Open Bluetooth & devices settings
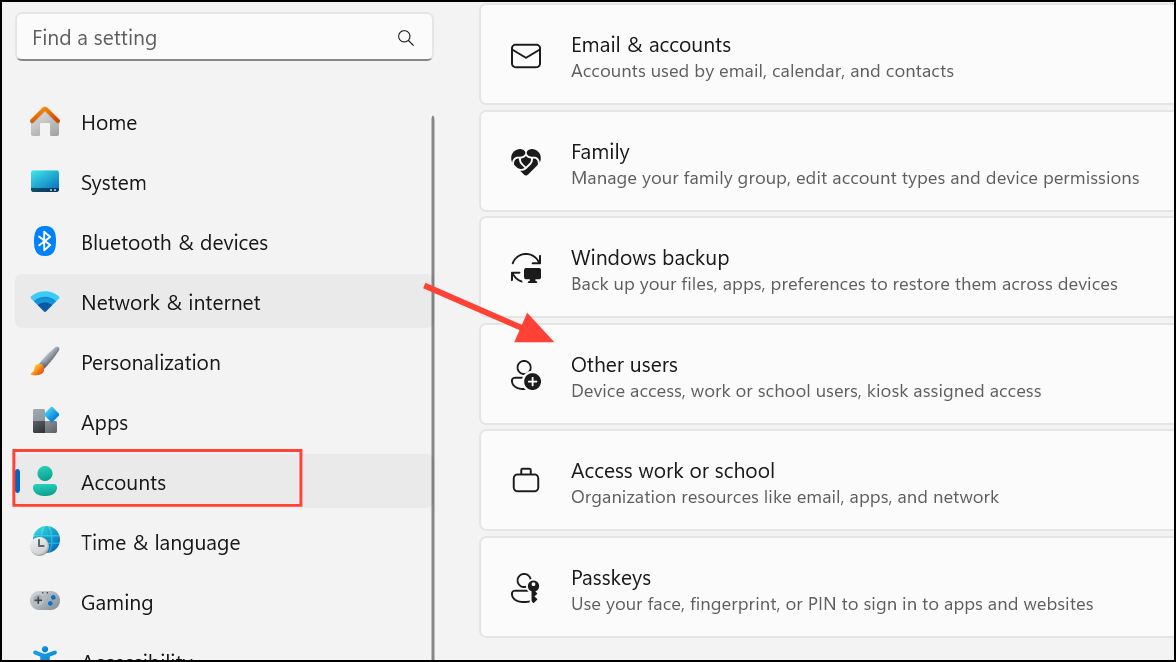 (224, 242)
